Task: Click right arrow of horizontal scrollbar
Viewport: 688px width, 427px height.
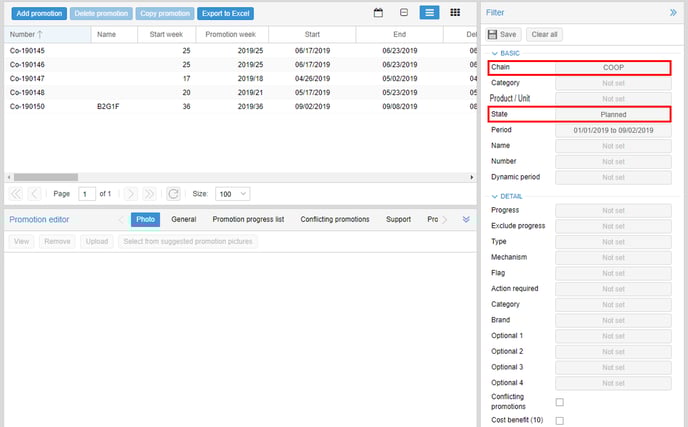Action: pyautogui.click(x=472, y=177)
